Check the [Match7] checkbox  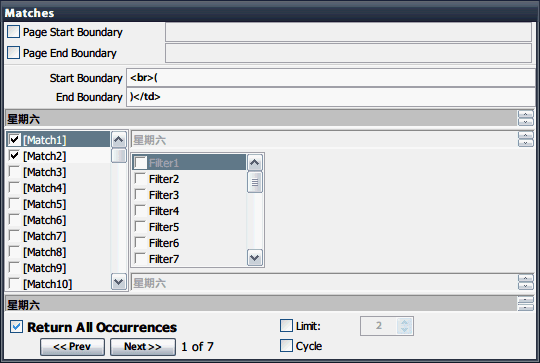(14, 236)
